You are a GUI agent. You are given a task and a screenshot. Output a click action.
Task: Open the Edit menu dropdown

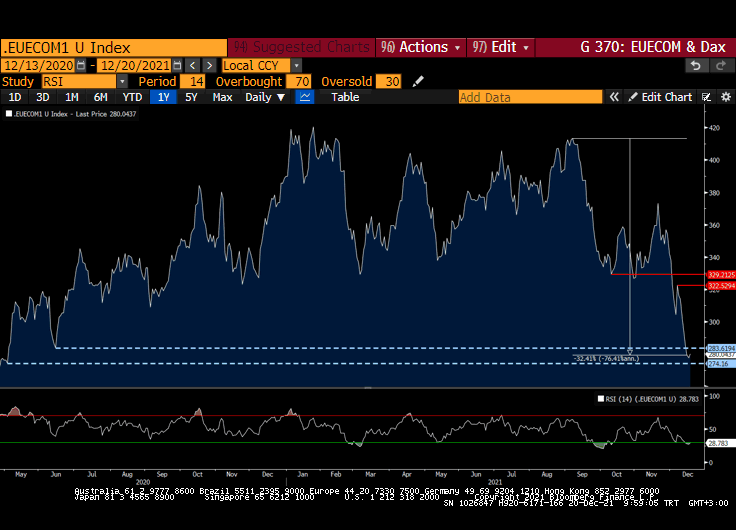coord(500,47)
